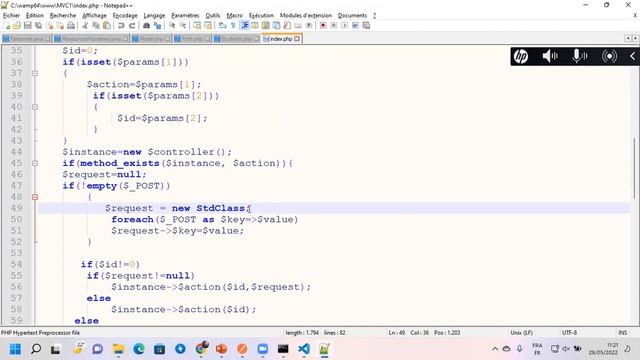Mute the microphone in the HP overlay
This screenshot has width=640, height=360.
pos(579,56)
